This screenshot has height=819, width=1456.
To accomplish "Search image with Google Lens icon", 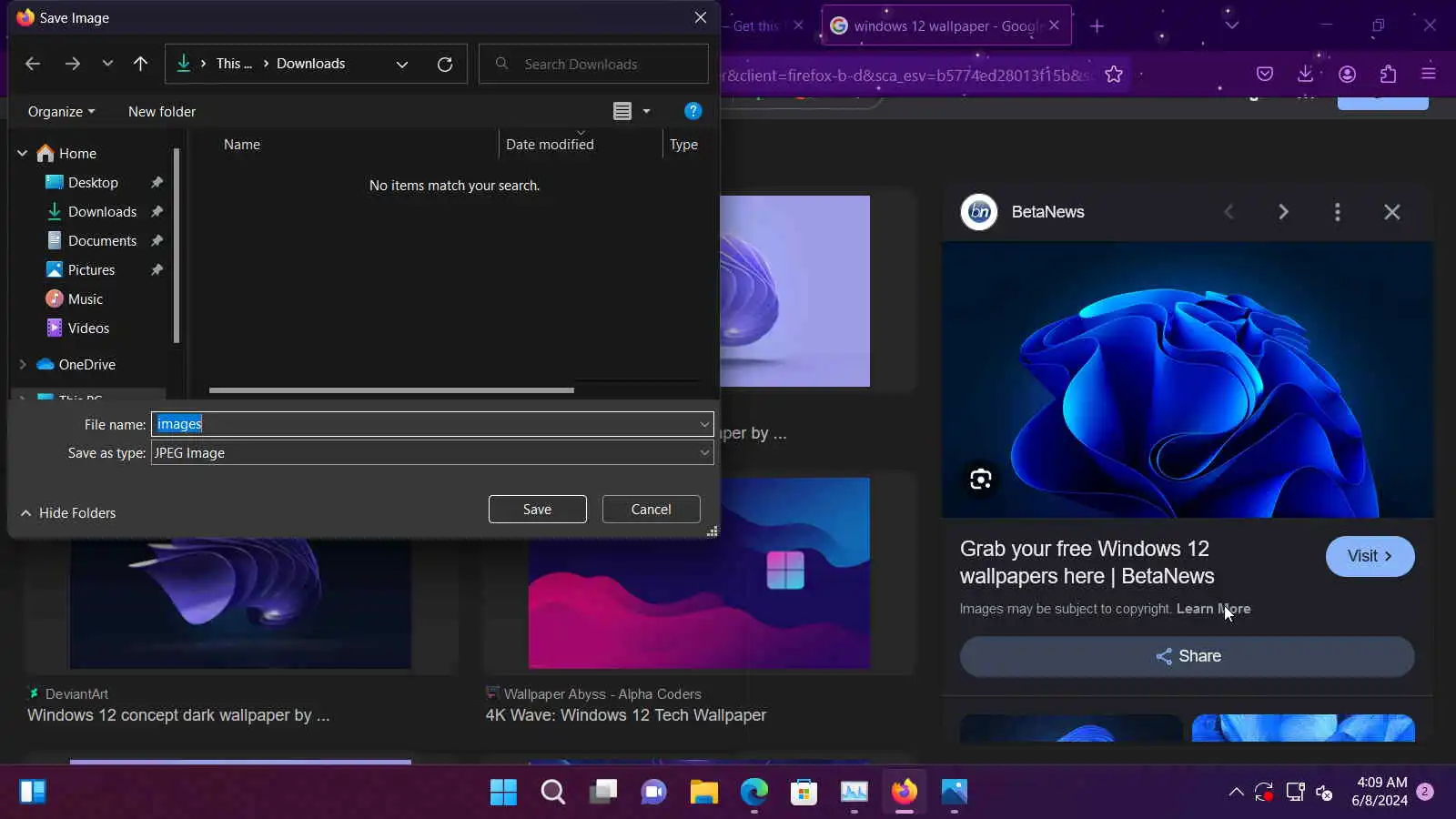I will point(981,480).
